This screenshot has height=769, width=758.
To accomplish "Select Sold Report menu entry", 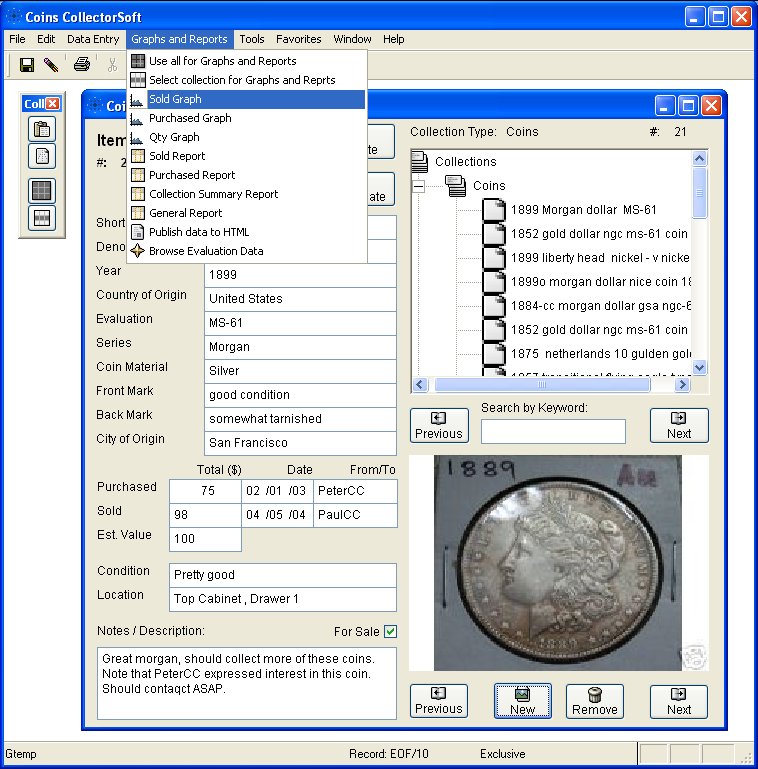I will [x=247, y=156].
